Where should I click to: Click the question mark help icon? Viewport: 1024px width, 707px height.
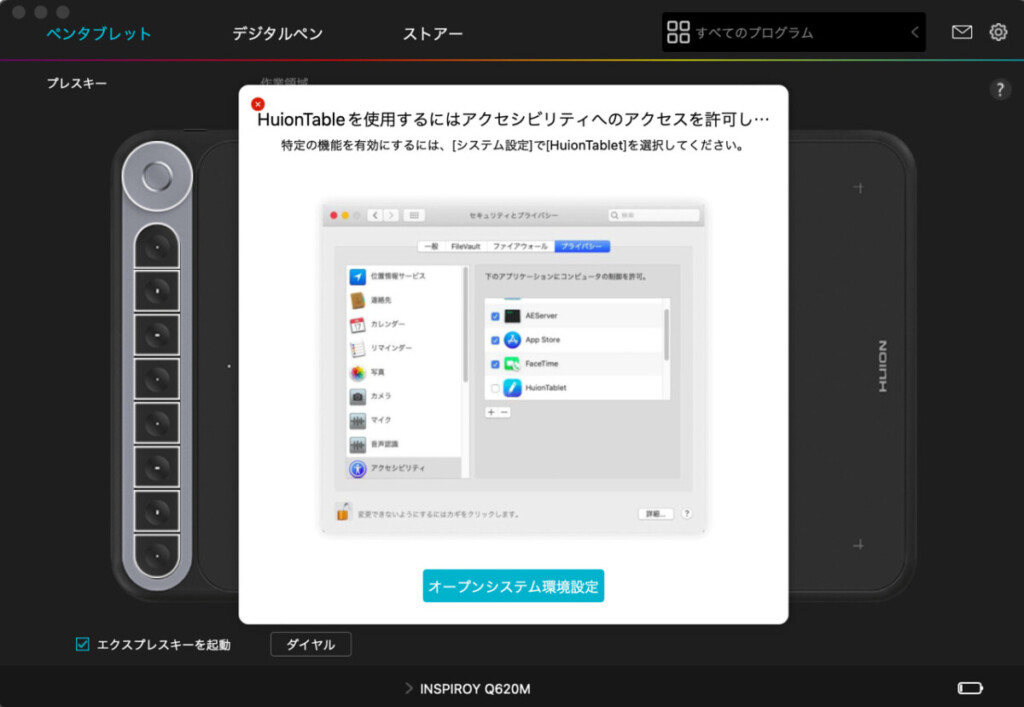pyautogui.click(x=1000, y=89)
